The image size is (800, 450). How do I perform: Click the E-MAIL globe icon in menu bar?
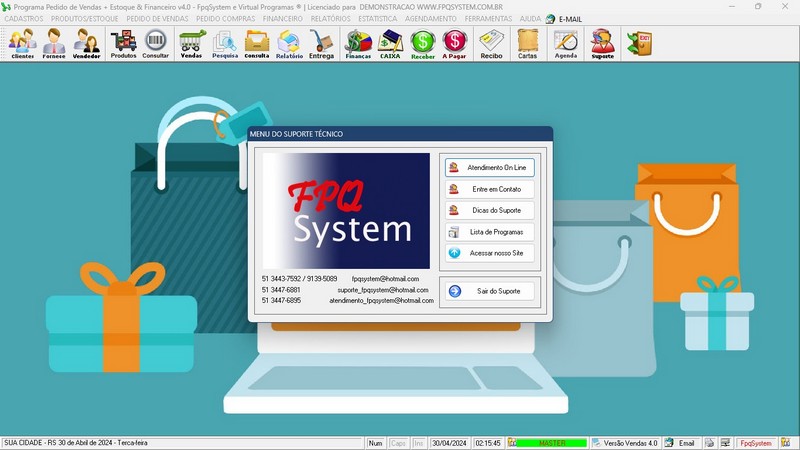(551, 19)
